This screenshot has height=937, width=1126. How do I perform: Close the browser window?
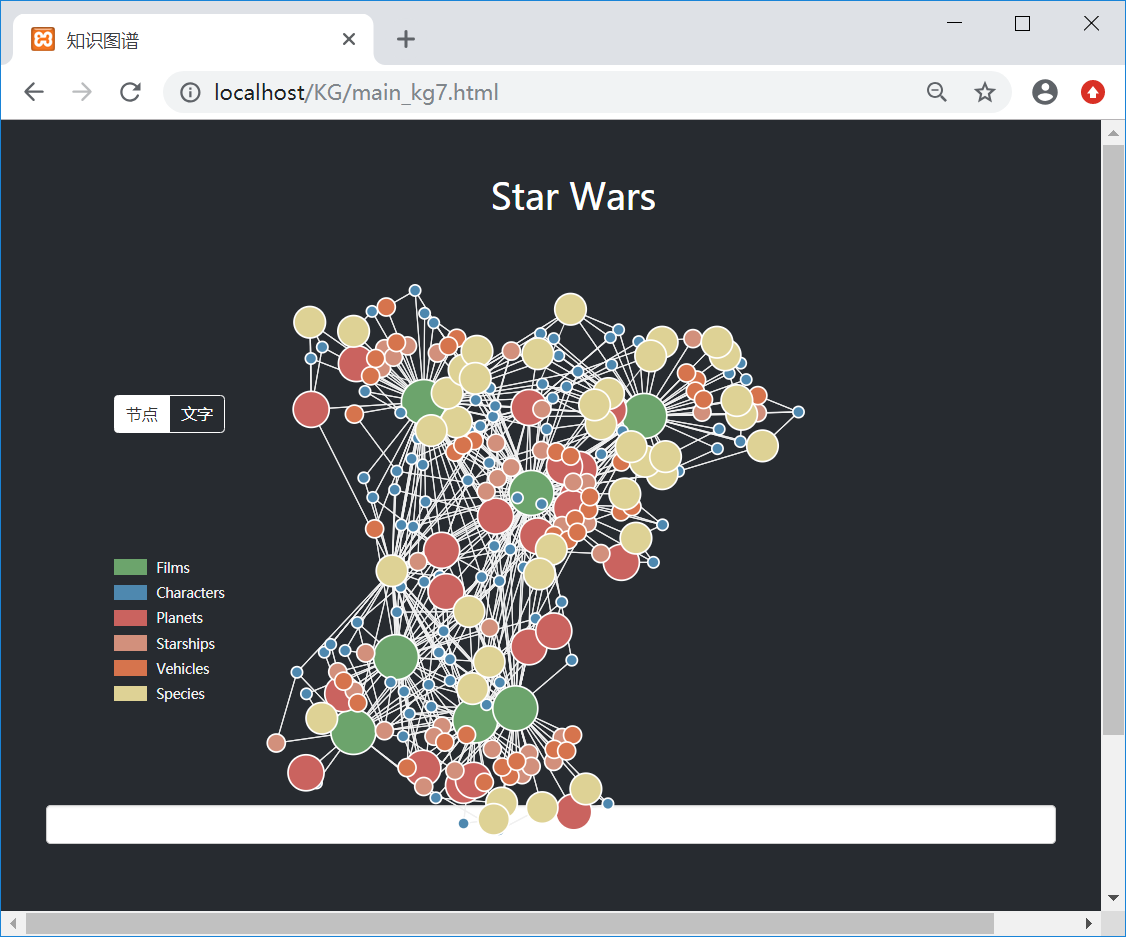pyautogui.click(x=1092, y=23)
